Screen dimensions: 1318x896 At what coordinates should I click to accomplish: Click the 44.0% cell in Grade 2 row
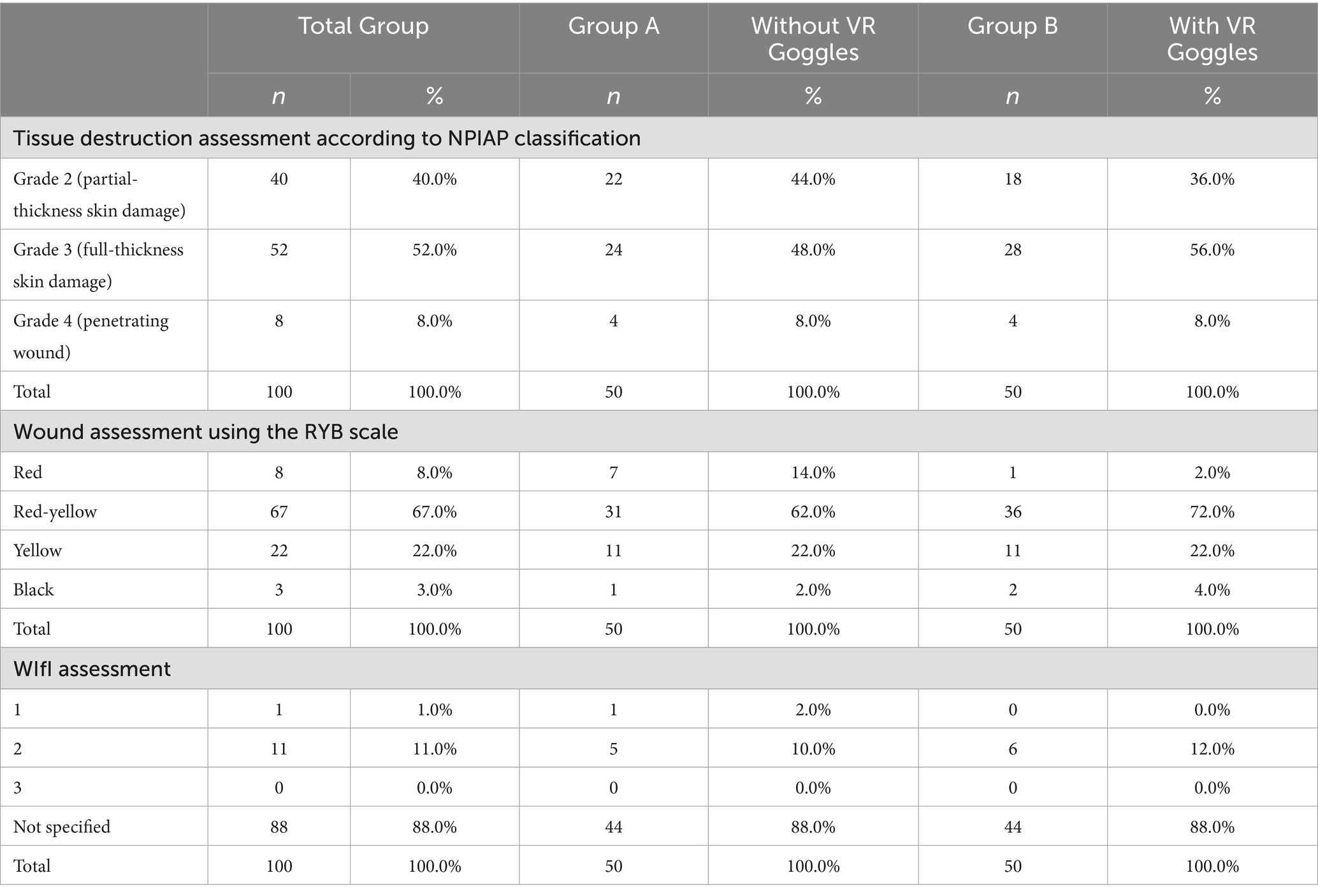pyautogui.click(x=813, y=179)
